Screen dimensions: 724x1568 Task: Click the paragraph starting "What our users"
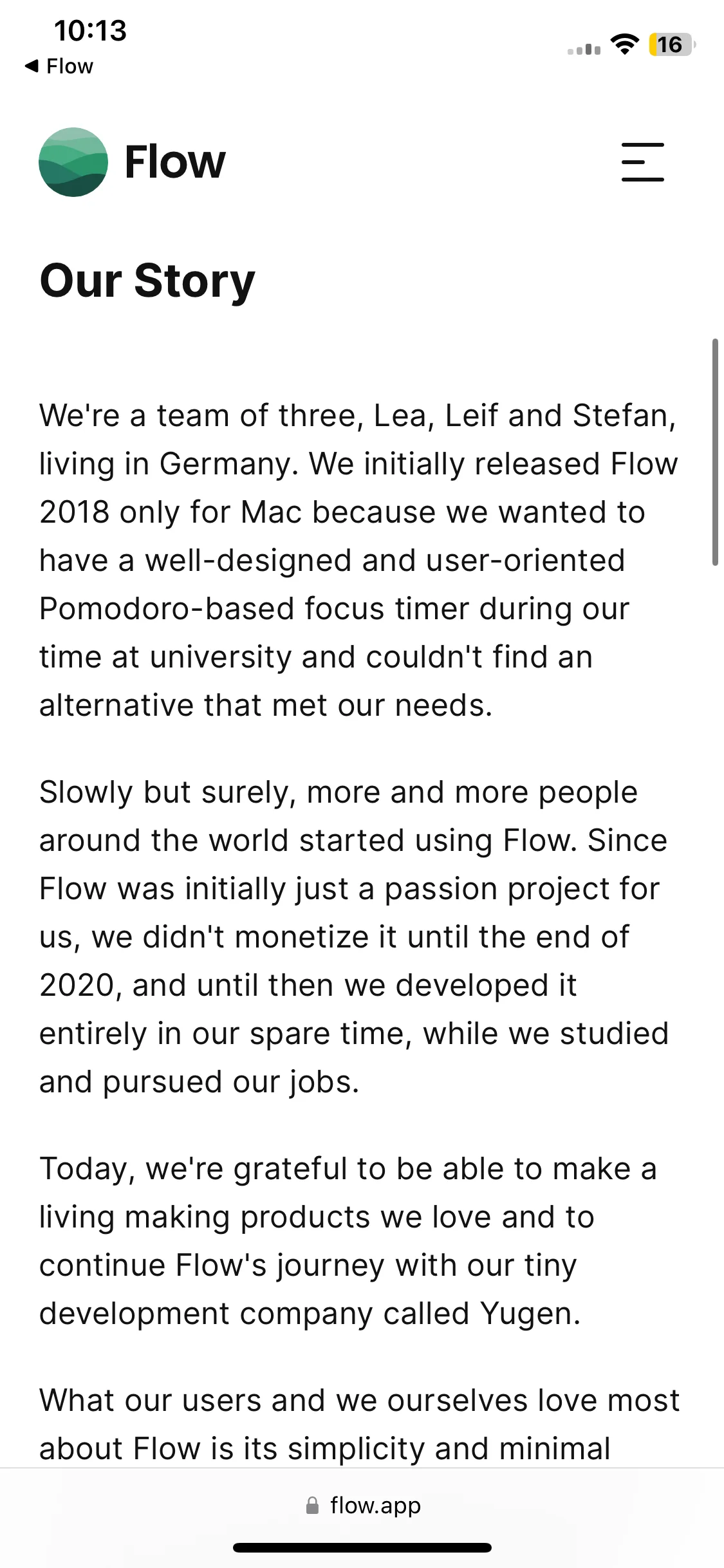coord(359,1424)
